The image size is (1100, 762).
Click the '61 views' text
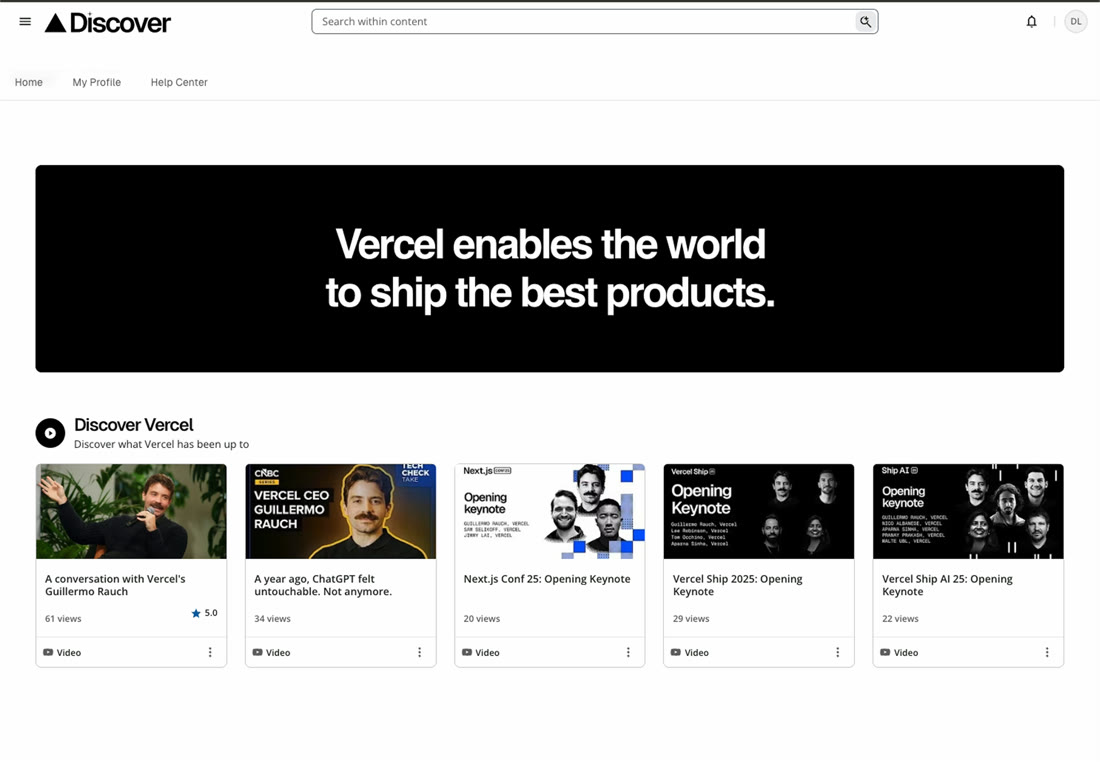pos(63,619)
